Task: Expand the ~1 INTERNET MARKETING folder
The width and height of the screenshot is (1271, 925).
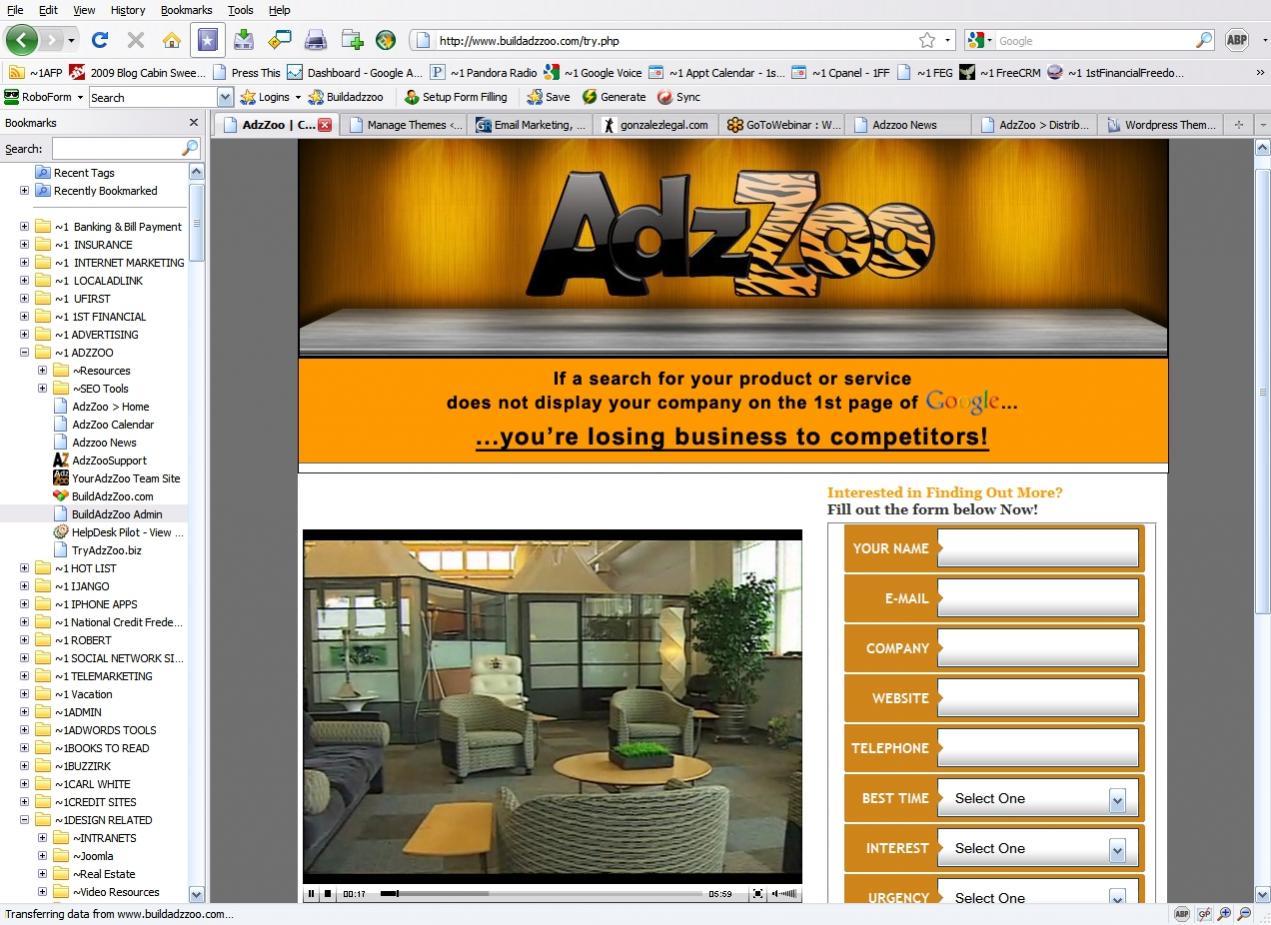Action: pyautogui.click(x=24, y=262)
